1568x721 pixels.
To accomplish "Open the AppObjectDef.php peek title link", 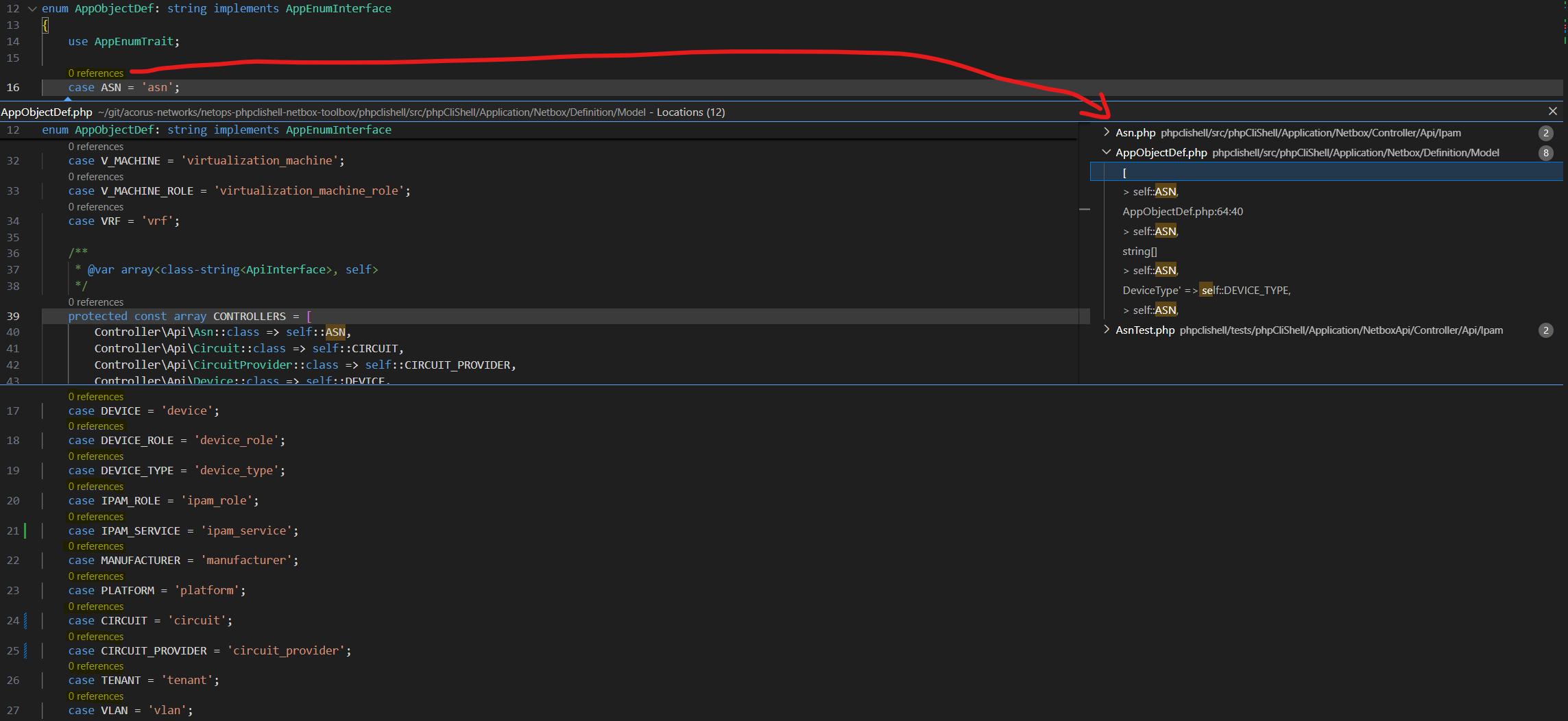I will pos(47,112).
